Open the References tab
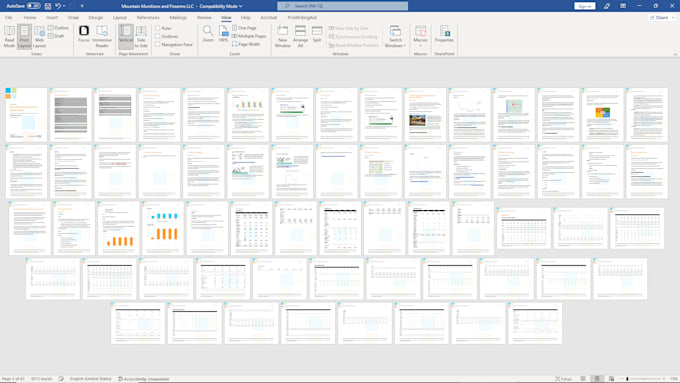Screen dimensions: 680x383 [148, 18]
